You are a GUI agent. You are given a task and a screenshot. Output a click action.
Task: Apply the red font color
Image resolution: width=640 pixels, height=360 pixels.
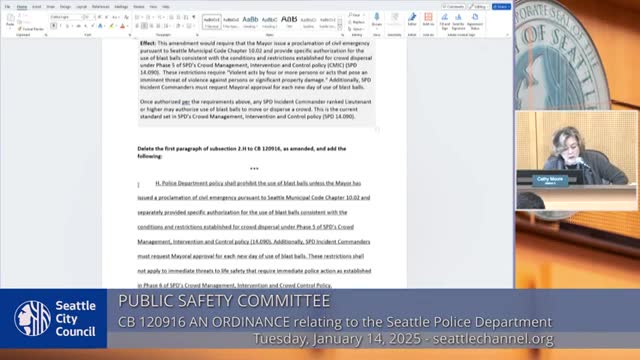[122, 26]
